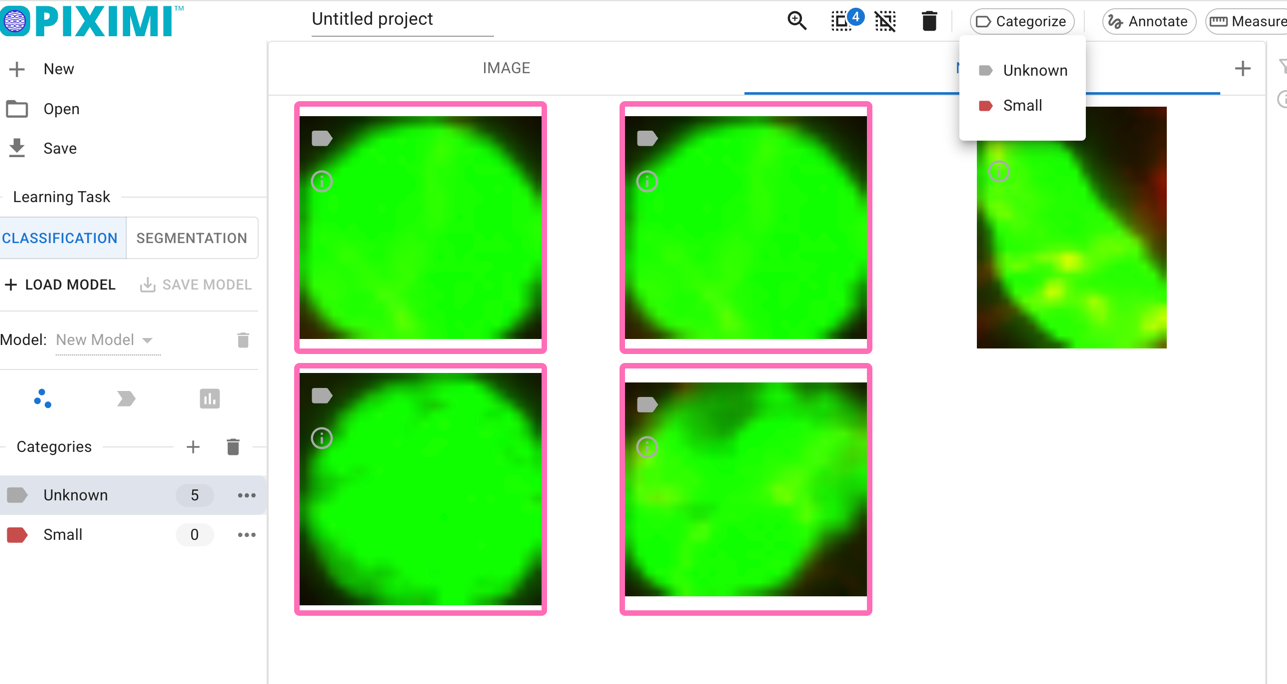Add a new category with plus icon
1287x684 pixels.
193,447
